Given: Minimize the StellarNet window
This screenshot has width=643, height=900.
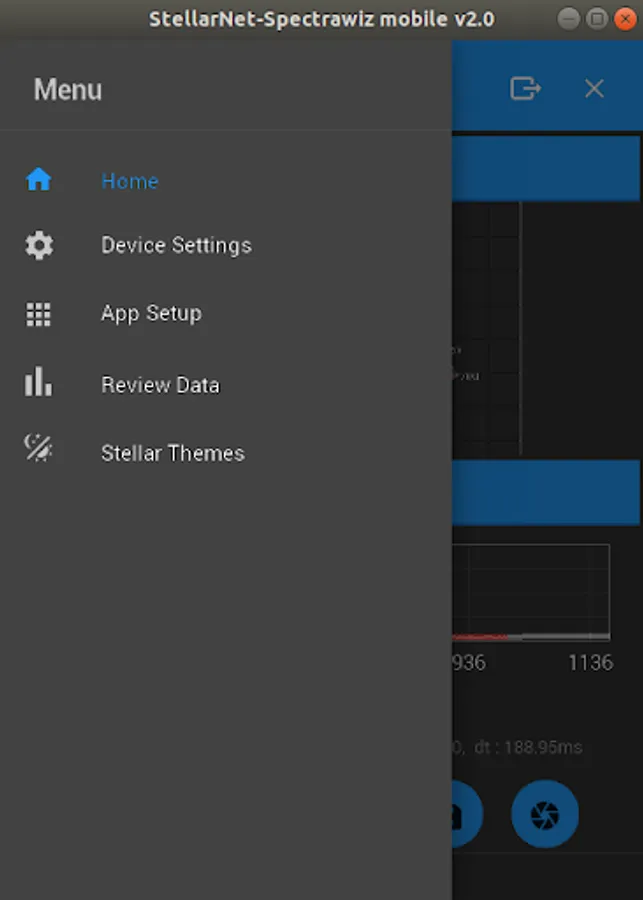Looking at the screenshot, I should [x=568, y=20].
